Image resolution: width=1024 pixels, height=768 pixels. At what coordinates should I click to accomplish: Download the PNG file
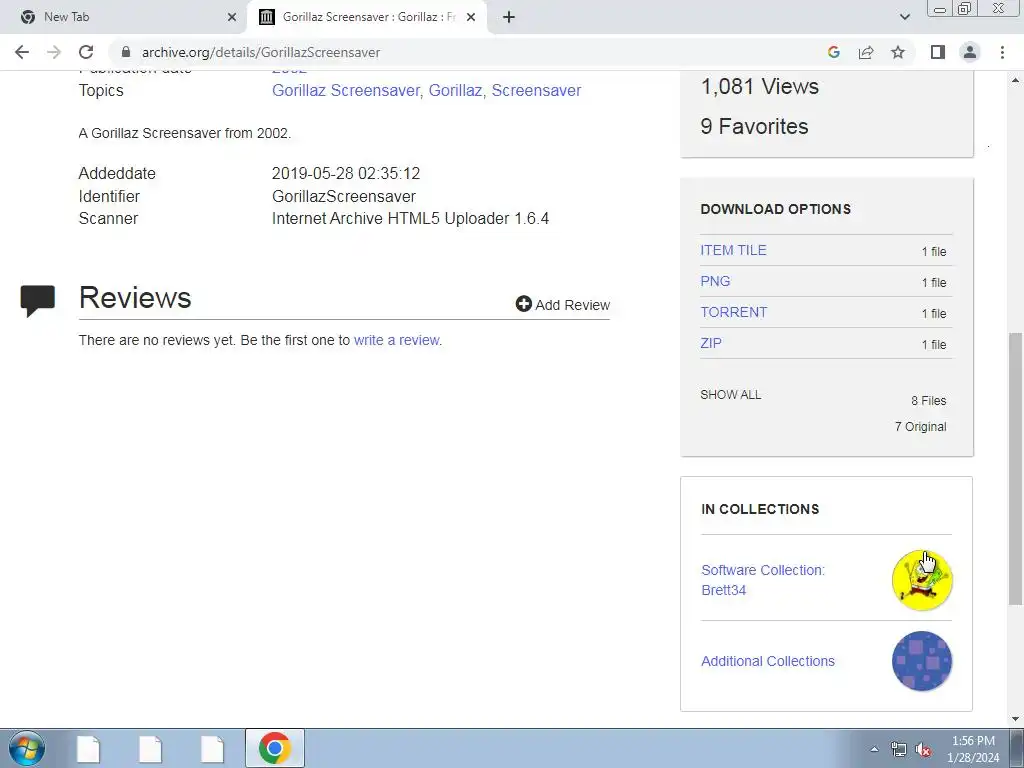(715, 281)
